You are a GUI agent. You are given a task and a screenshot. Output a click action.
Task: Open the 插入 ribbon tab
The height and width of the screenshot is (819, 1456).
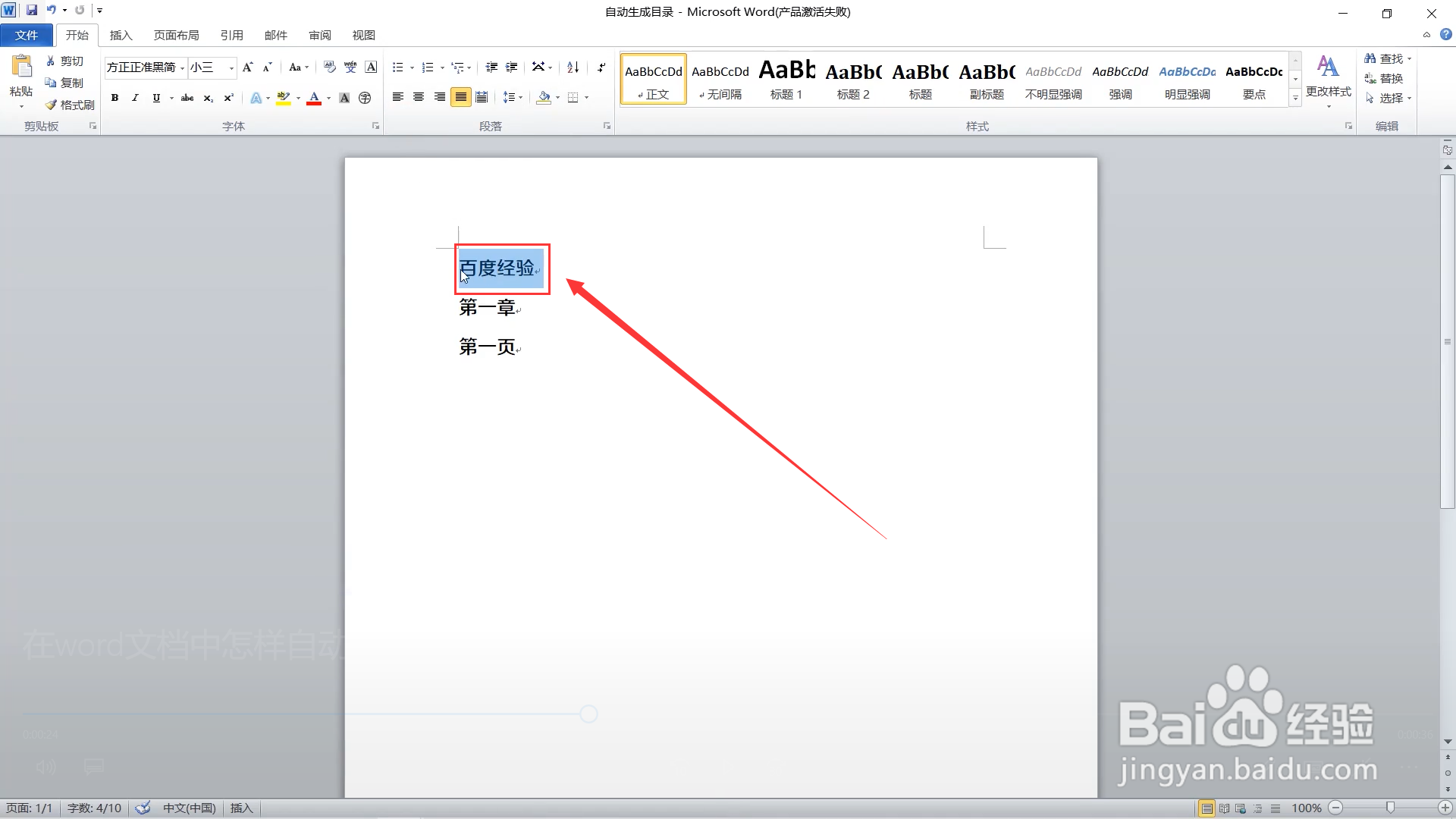click(x=121, y=35)
